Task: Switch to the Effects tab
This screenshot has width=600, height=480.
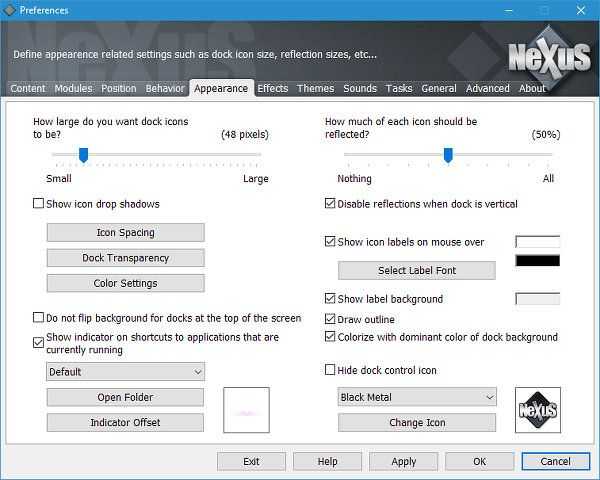Action: [272, 88]
